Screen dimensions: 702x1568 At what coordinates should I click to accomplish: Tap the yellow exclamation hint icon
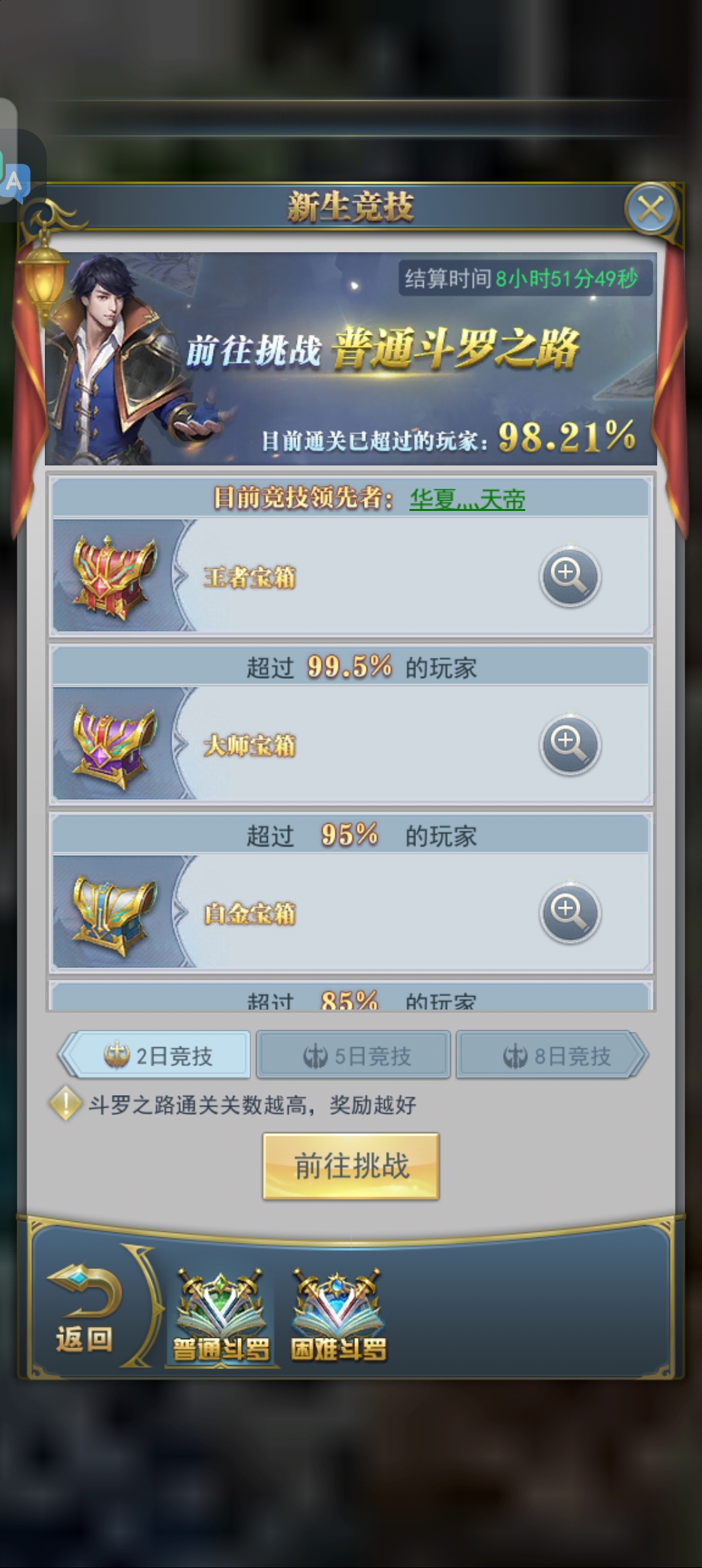[x=66, y=1104]
